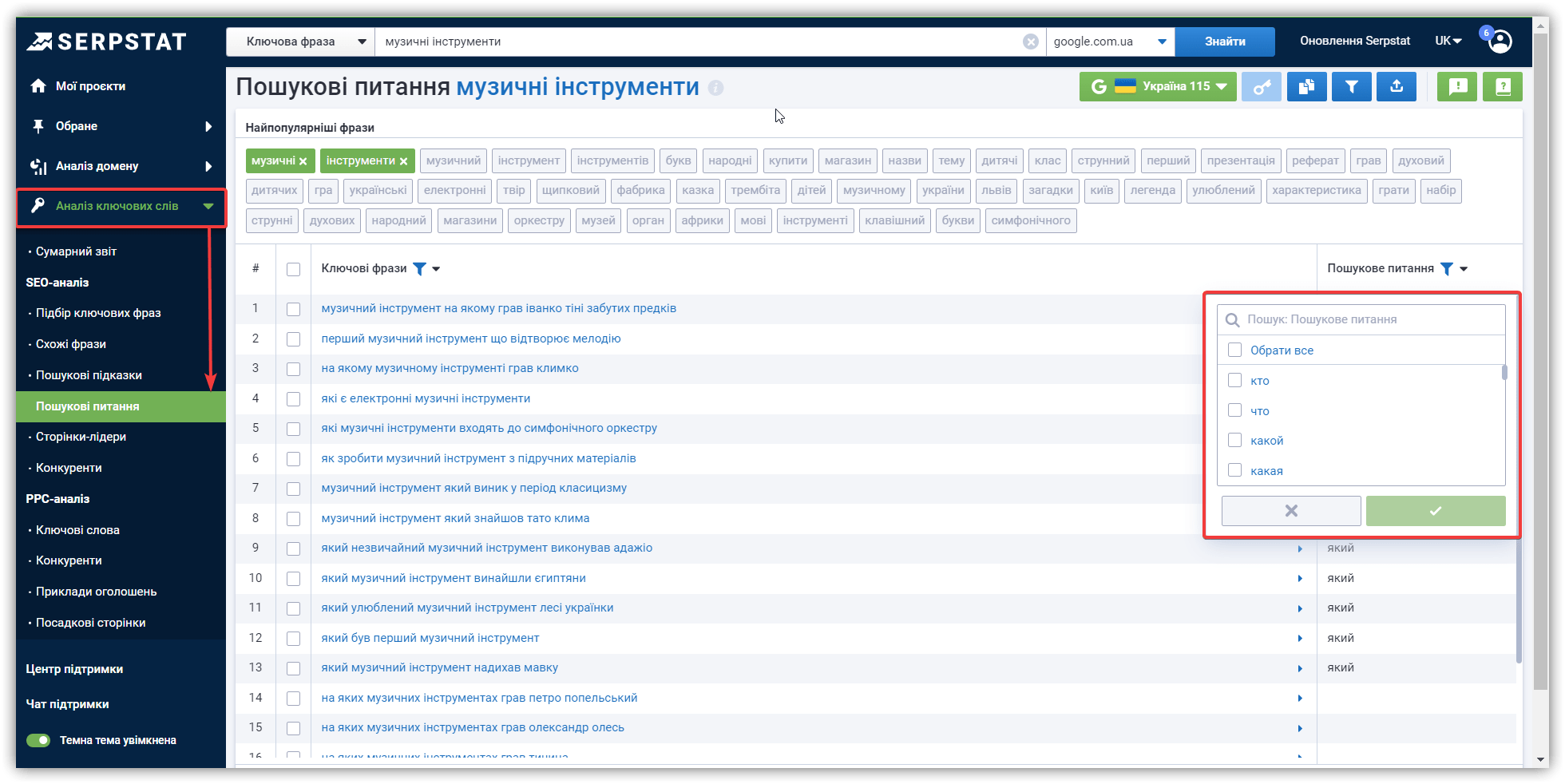This screenshot has width=1565, height=784.
Task: Click the home icon for Мої проєкти
Action: point(38,86)
